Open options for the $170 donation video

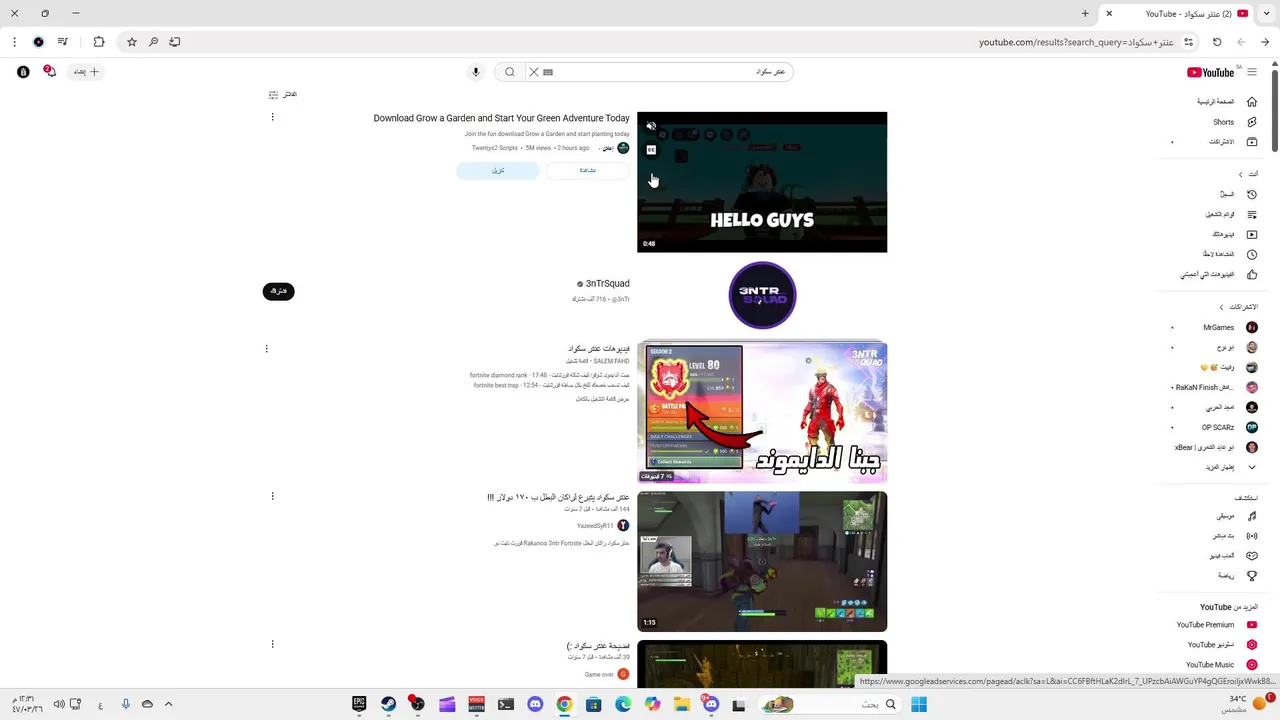[x=272, y=496]
